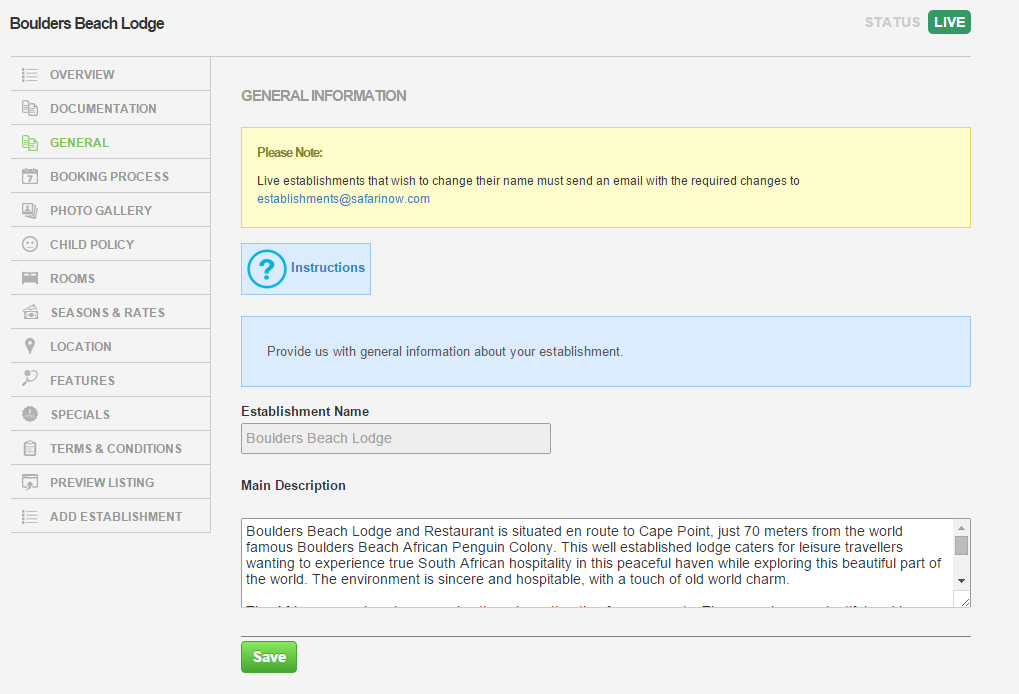
Task: Click the GENERAL INFORMATION heading
Action: pyautogui.click(x=324, y=96)
